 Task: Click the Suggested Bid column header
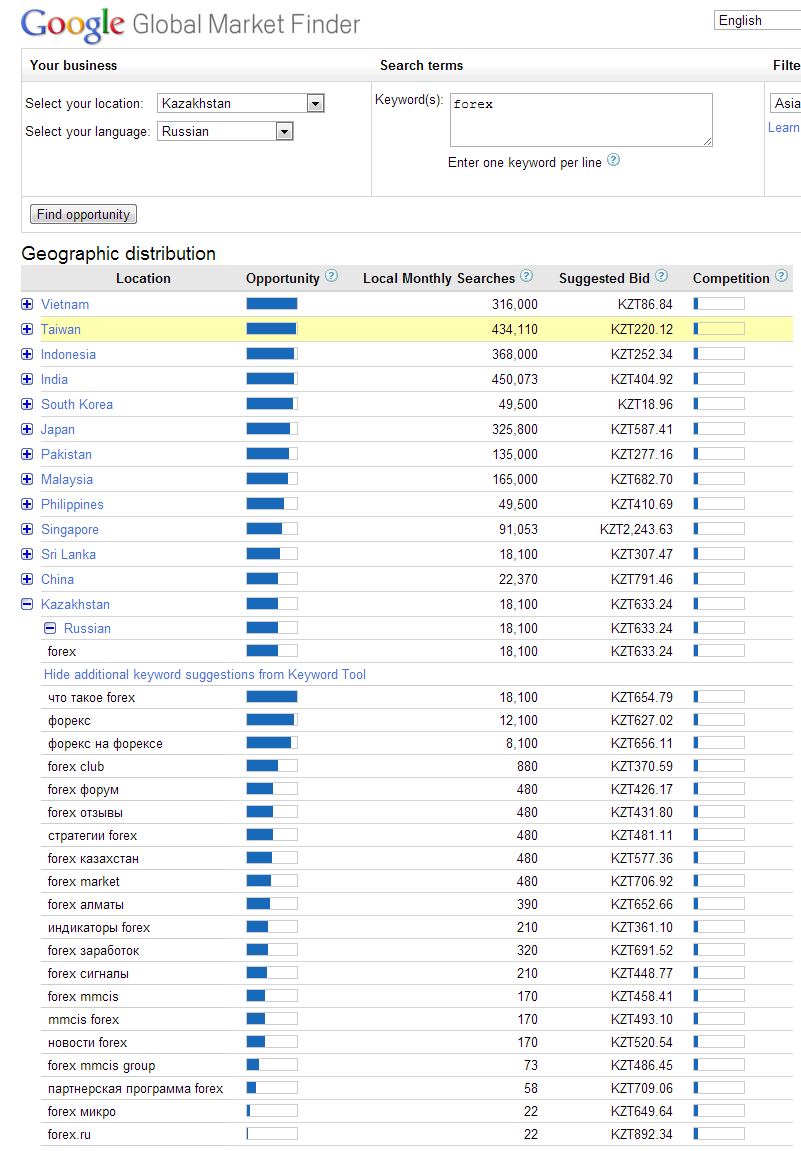[x=604, y=278]
